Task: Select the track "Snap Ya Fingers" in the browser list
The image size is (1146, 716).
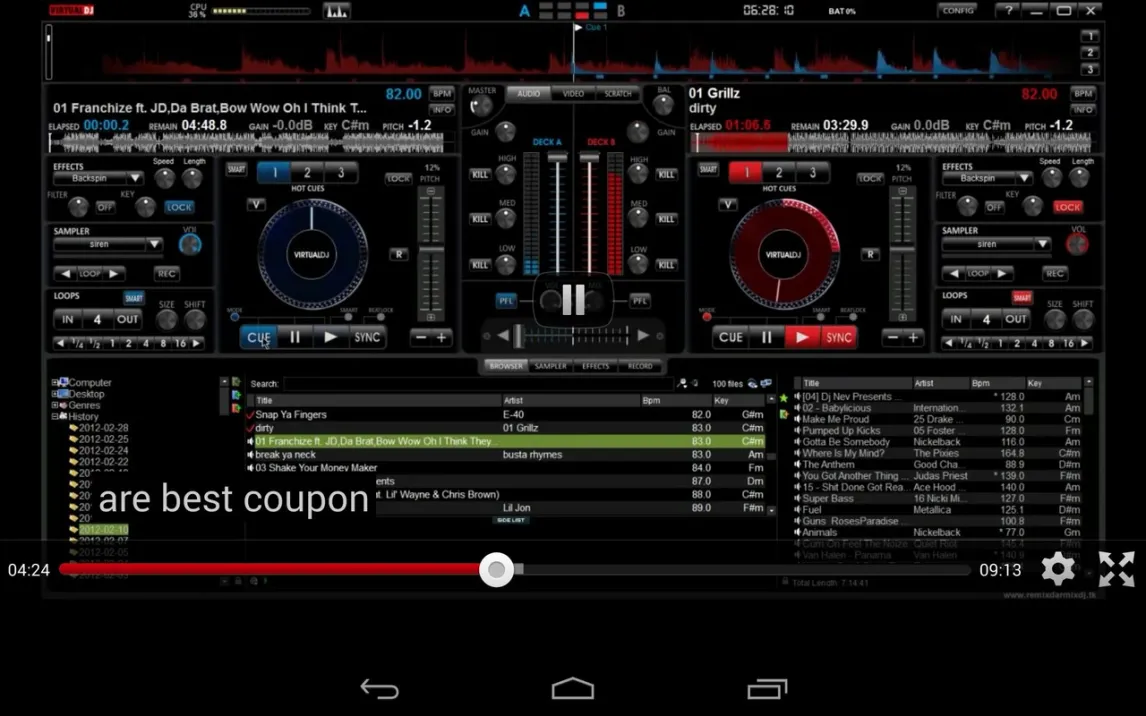Action: (291, 415)
